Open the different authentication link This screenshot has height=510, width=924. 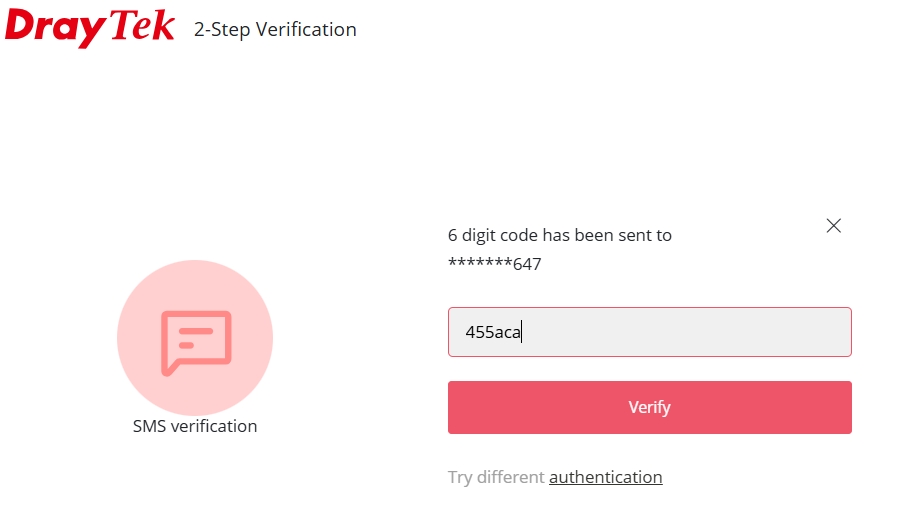(x=606, y=477)
